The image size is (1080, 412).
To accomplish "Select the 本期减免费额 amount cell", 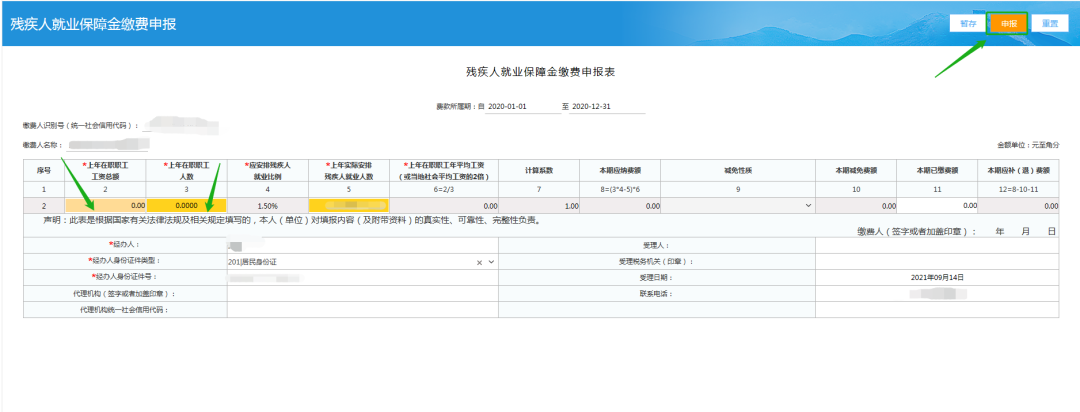I will 856,205.
